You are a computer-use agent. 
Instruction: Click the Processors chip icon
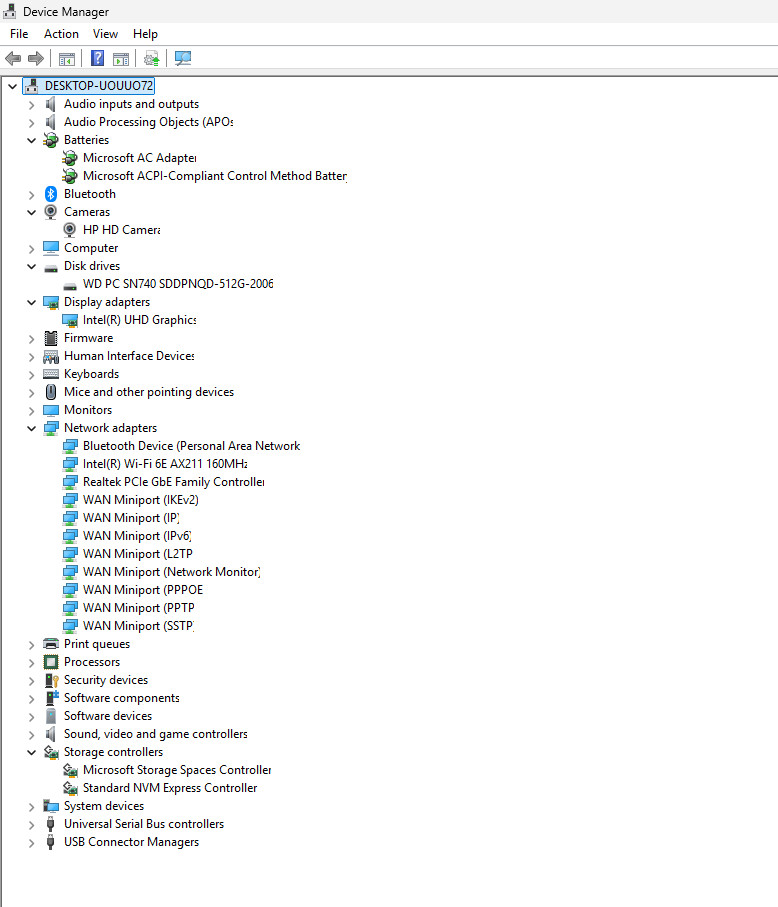coord(51,662)
